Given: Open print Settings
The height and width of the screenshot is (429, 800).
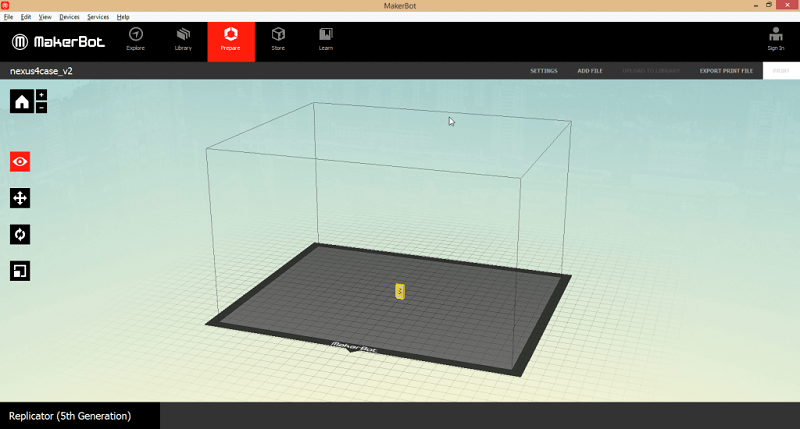Looking at the screenshot, I should click(543, 71).
